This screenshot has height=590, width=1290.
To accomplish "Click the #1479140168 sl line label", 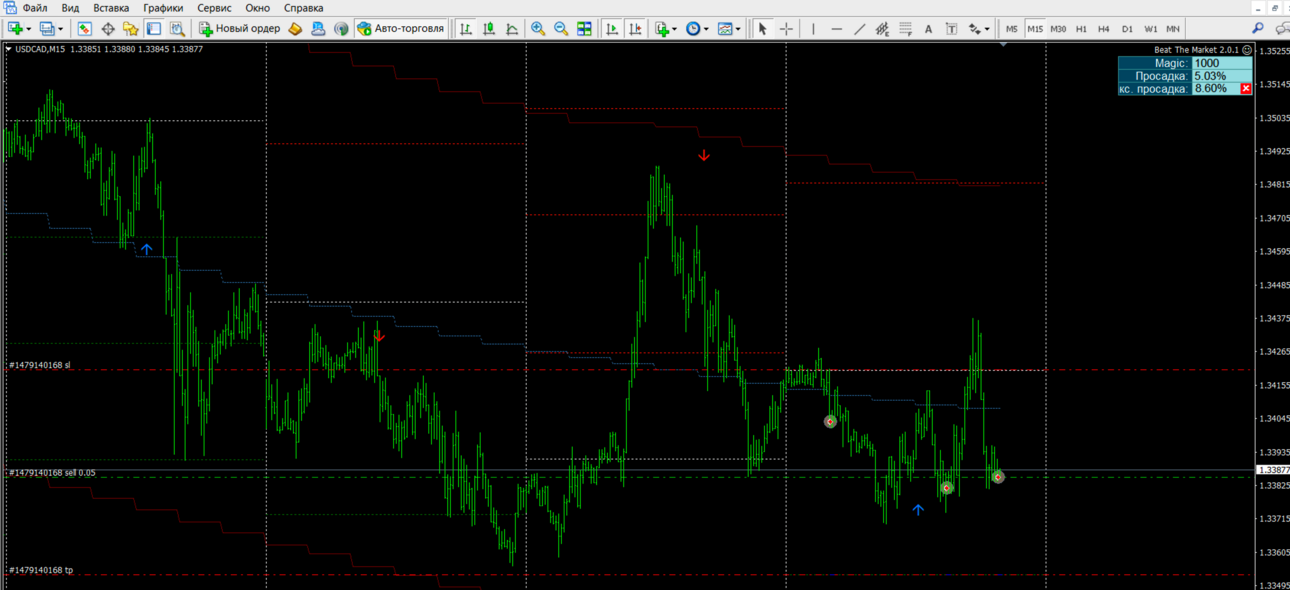I will [x=40, y=365].
